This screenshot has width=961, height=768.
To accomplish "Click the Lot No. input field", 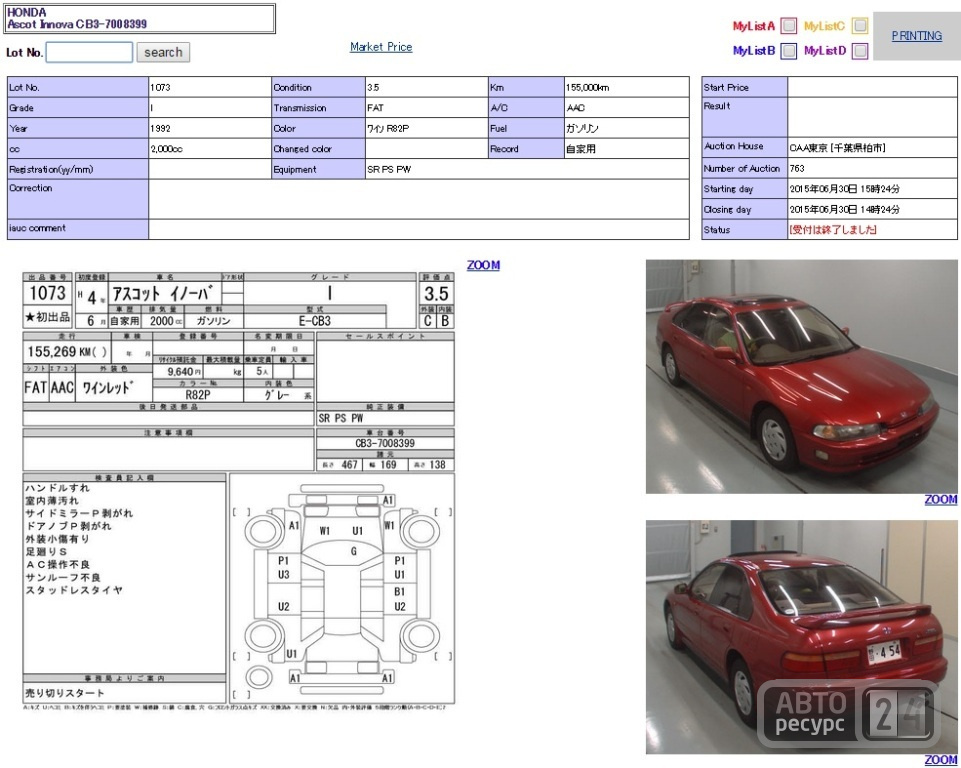I will pos(89,52).
